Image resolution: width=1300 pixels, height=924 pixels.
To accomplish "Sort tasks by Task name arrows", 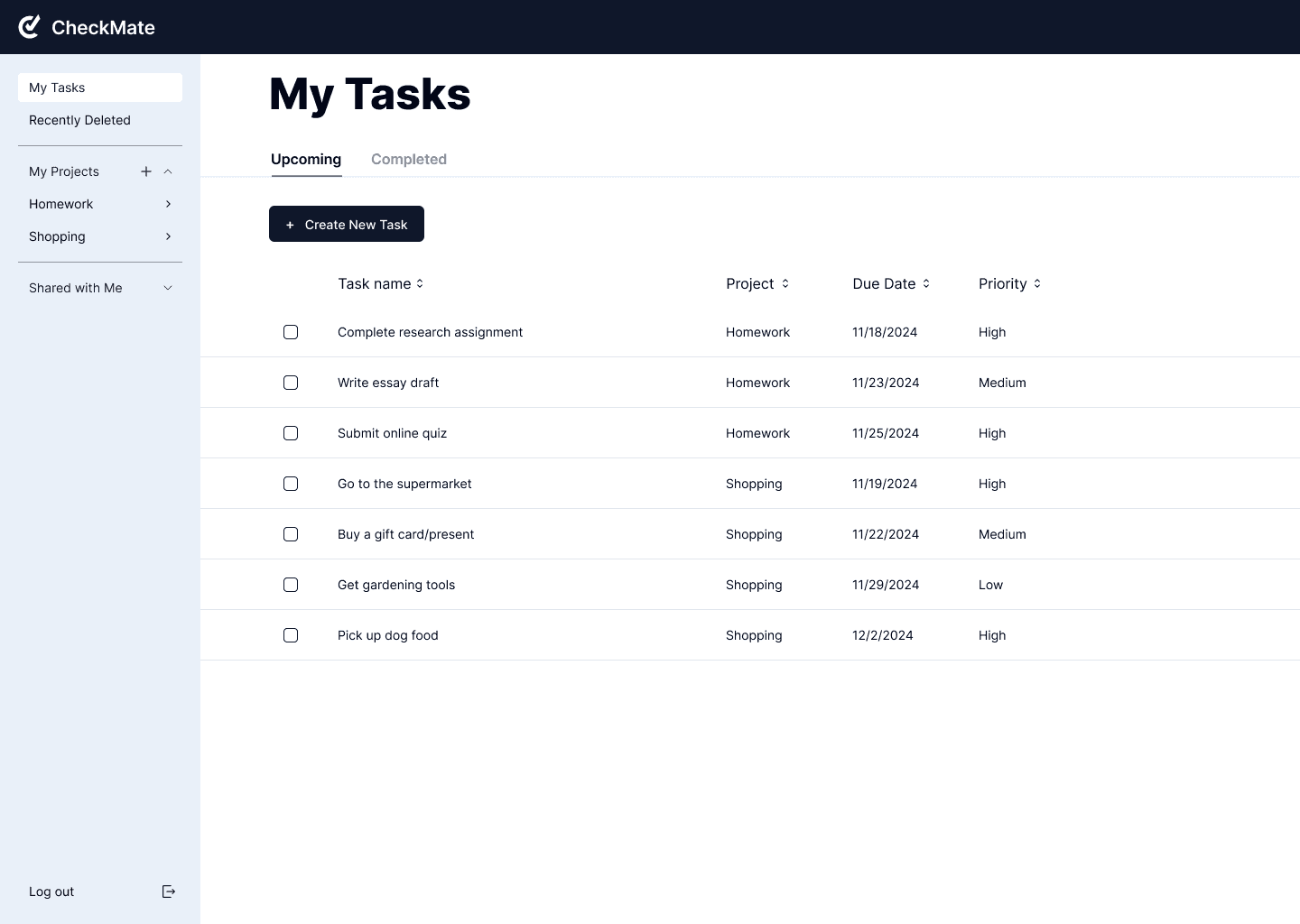I will (x=420, y=283).
